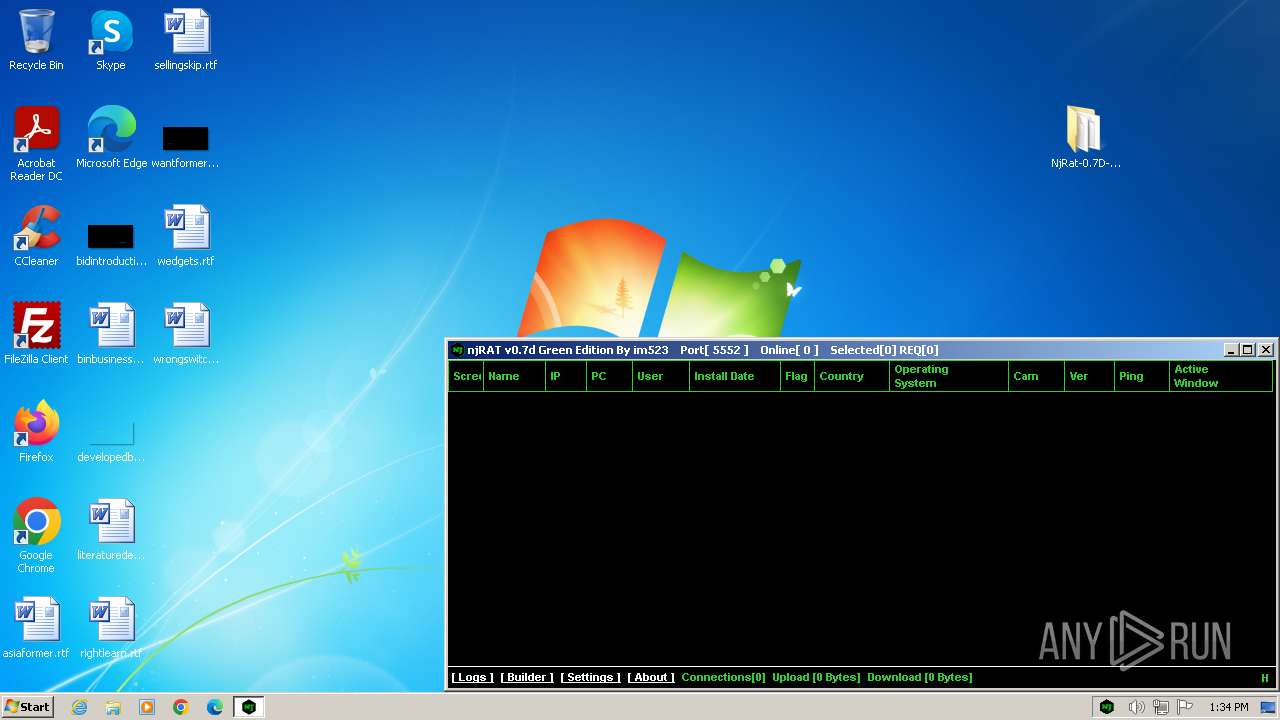Sort by the IP column header
The height and width of the screenshot is (720, 1280).
pyautogui.click(x=566, y=376)
